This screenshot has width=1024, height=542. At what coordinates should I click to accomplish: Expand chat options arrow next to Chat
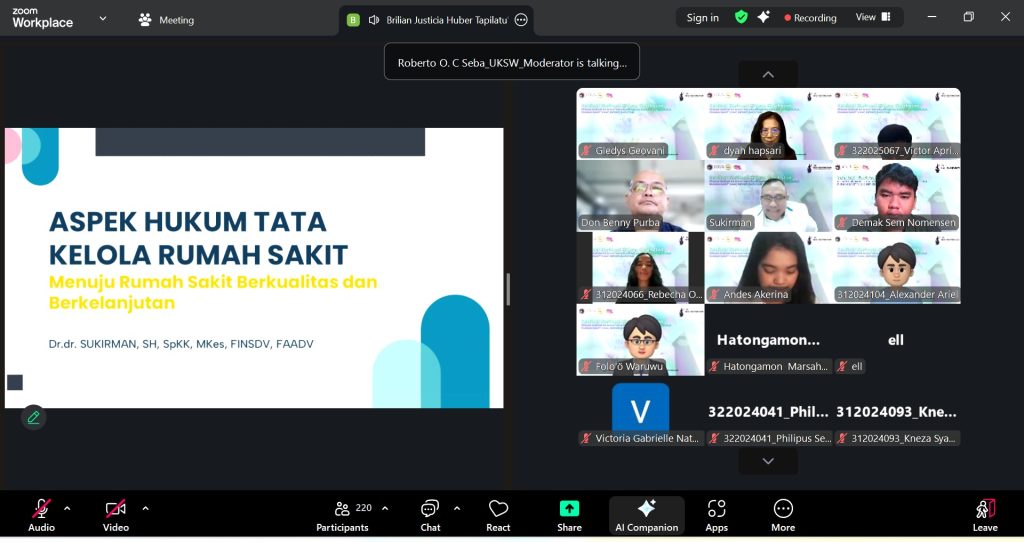(456, 508)
